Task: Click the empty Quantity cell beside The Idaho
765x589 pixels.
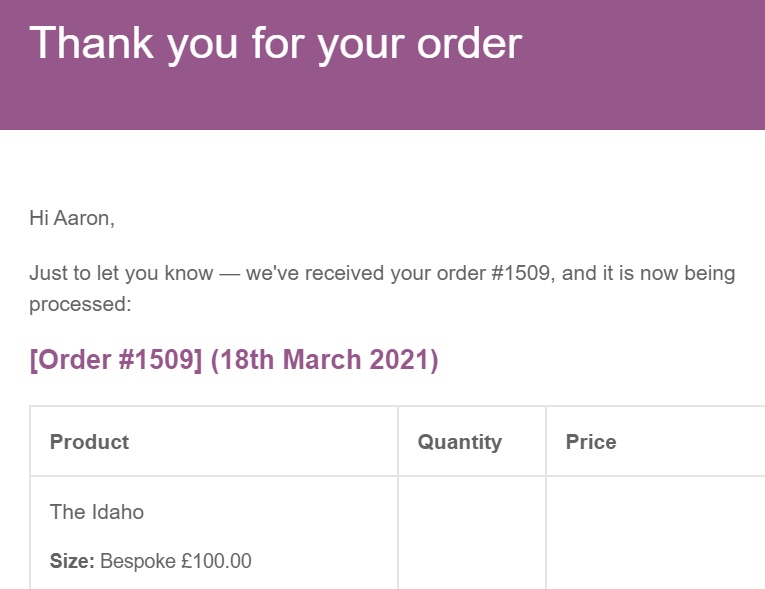Action: coord(472,533)
